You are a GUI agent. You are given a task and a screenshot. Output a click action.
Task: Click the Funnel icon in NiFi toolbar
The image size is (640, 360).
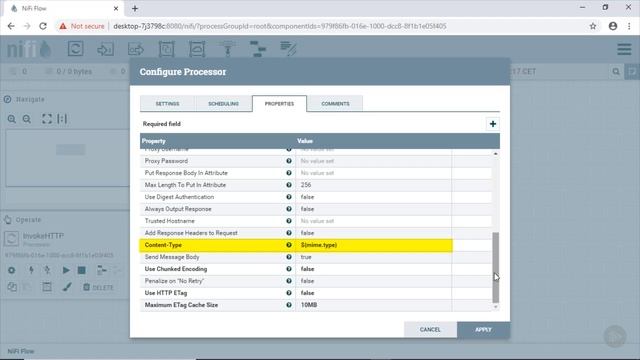(228, 49)
